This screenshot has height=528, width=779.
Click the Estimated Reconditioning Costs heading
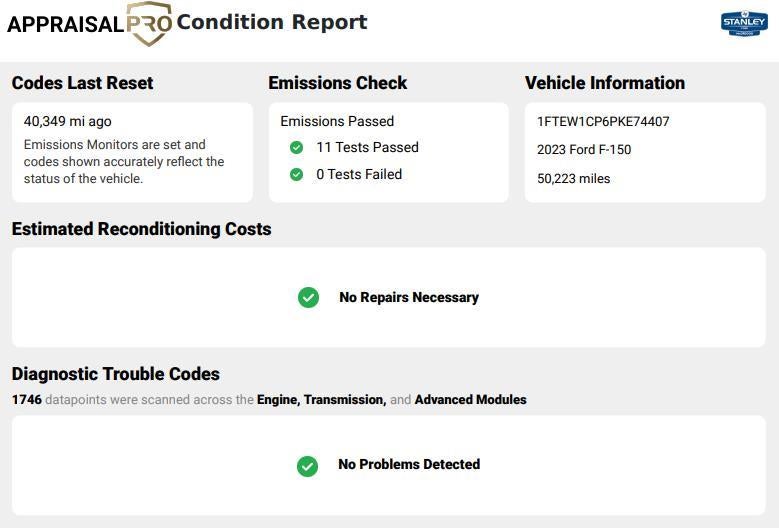141,229
